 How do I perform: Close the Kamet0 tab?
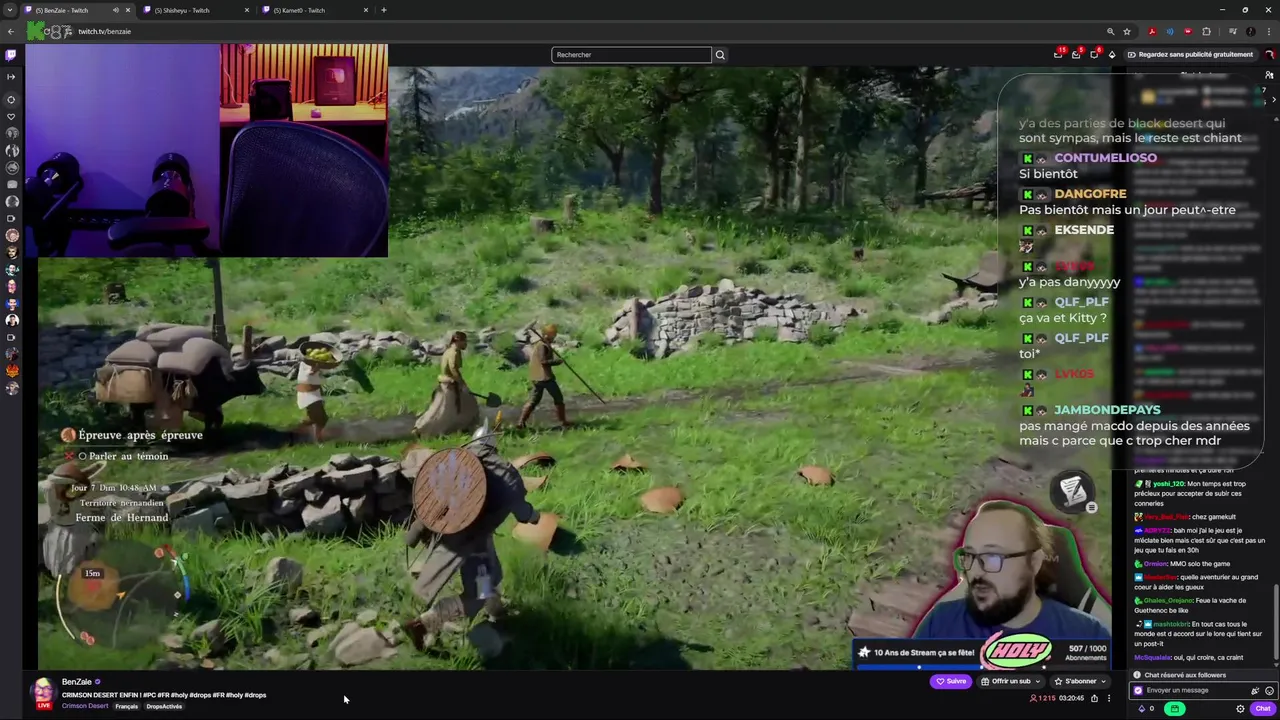coord(366,10)
